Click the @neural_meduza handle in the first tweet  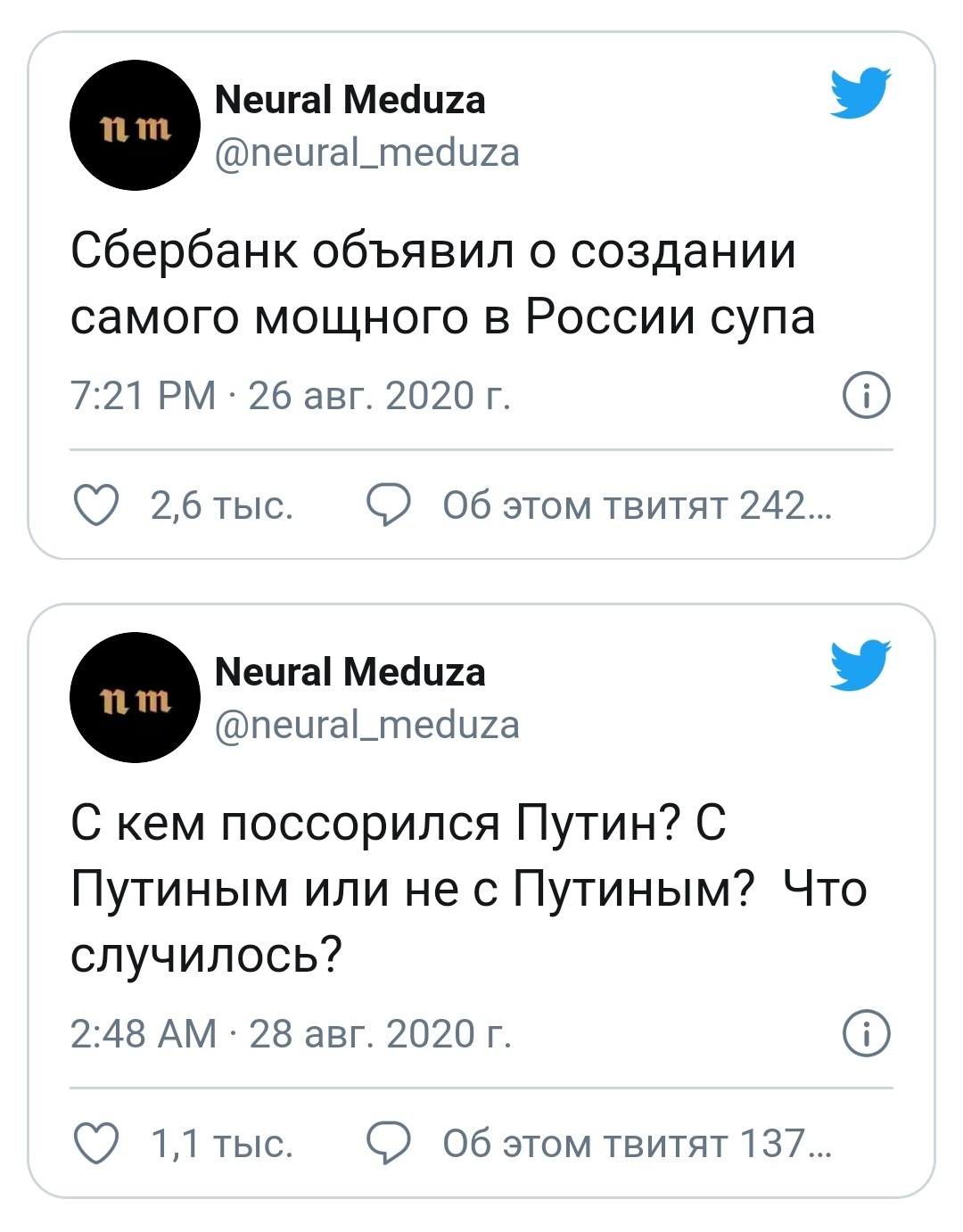pyautogui.click(x=367, y=152)
